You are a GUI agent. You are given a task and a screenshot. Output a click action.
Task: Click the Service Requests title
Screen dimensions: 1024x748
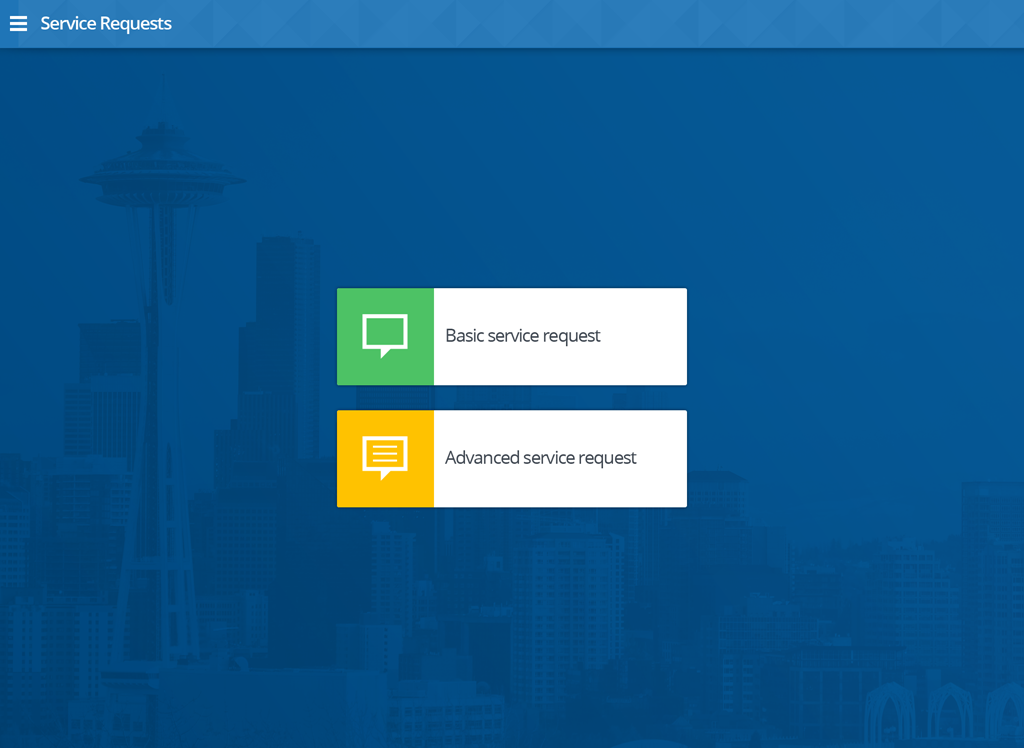106,23
